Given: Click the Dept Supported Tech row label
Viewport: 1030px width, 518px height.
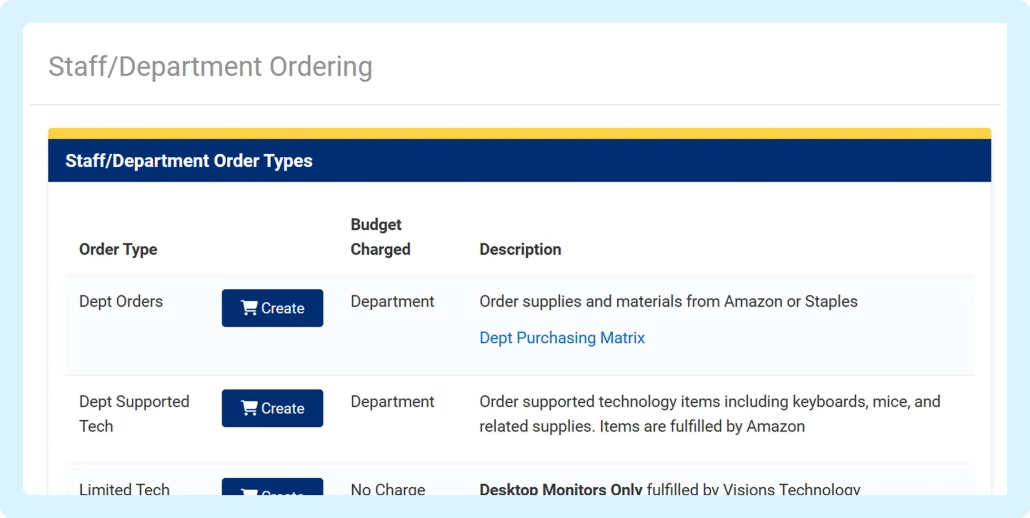Looking at the screenshot, I should click(134, 413).
